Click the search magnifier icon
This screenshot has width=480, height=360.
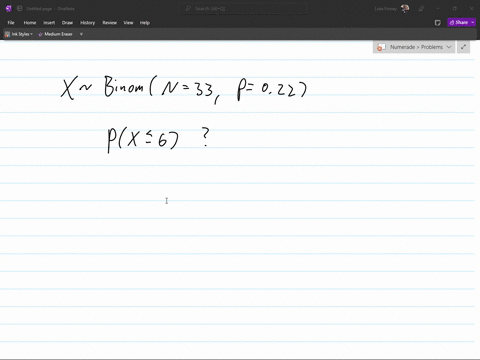click(188, 9)
